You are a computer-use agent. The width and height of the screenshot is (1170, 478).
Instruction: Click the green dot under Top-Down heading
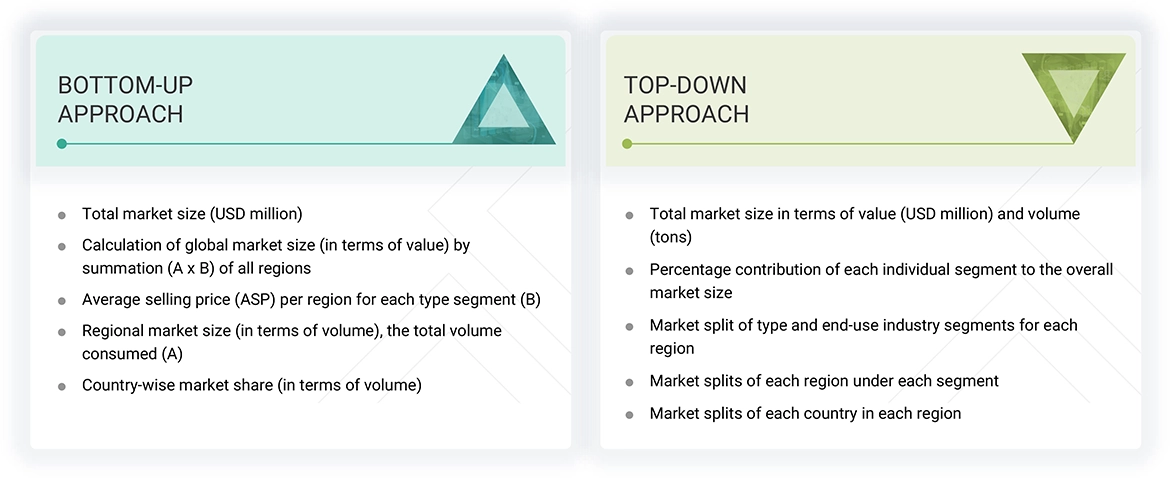pos(627,144)
